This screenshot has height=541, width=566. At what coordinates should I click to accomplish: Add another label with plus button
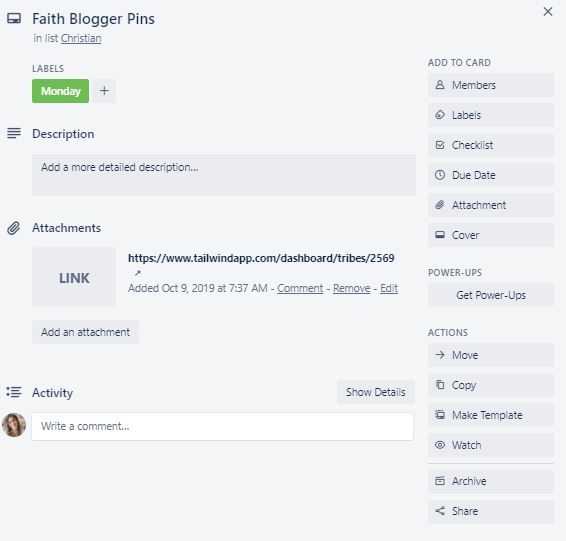point(104,91)
